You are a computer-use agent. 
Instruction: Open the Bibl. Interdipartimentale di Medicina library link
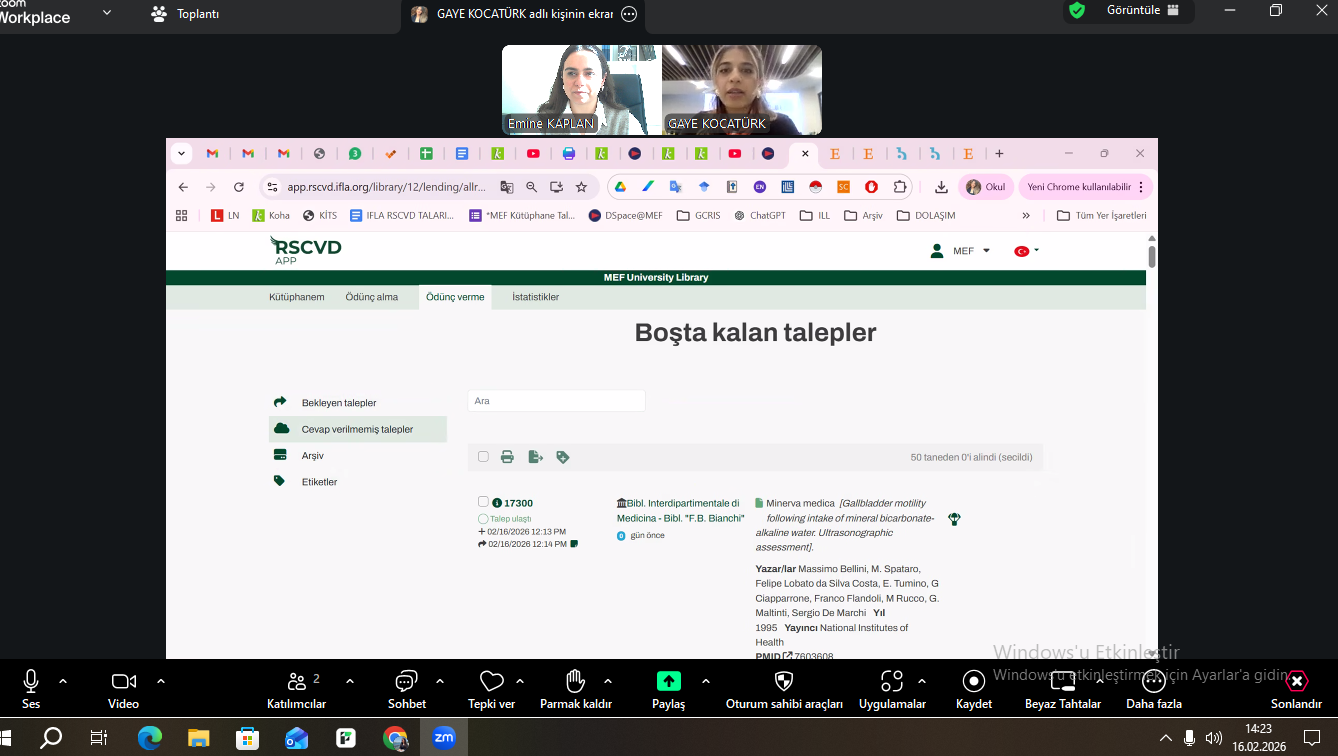682,510
